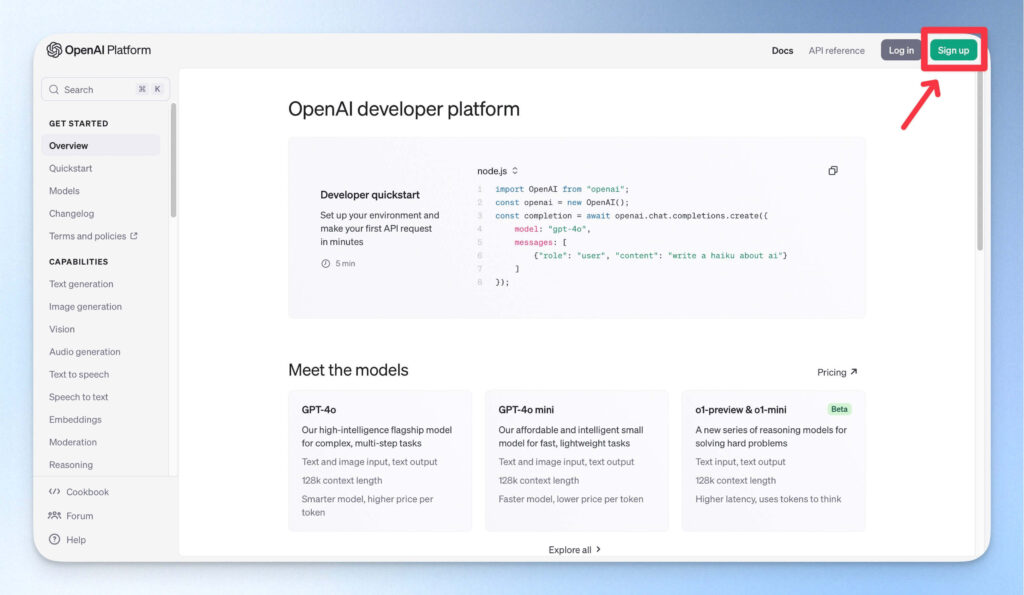The width and height of the screenshot is (1024, 595).
Task: Open Reasoning in the sidebar
Action: 71,465
